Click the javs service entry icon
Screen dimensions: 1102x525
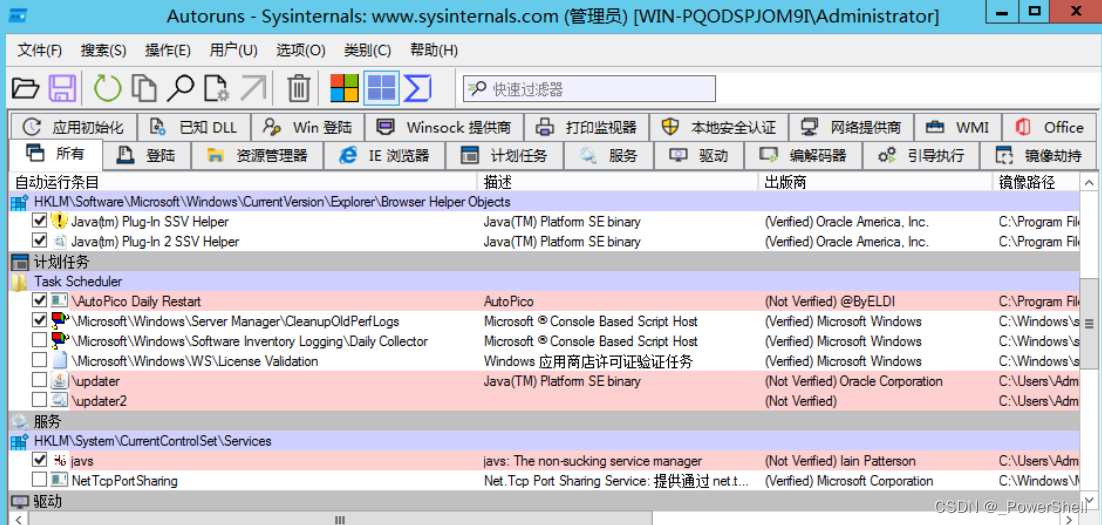click(x=59, y=461)
